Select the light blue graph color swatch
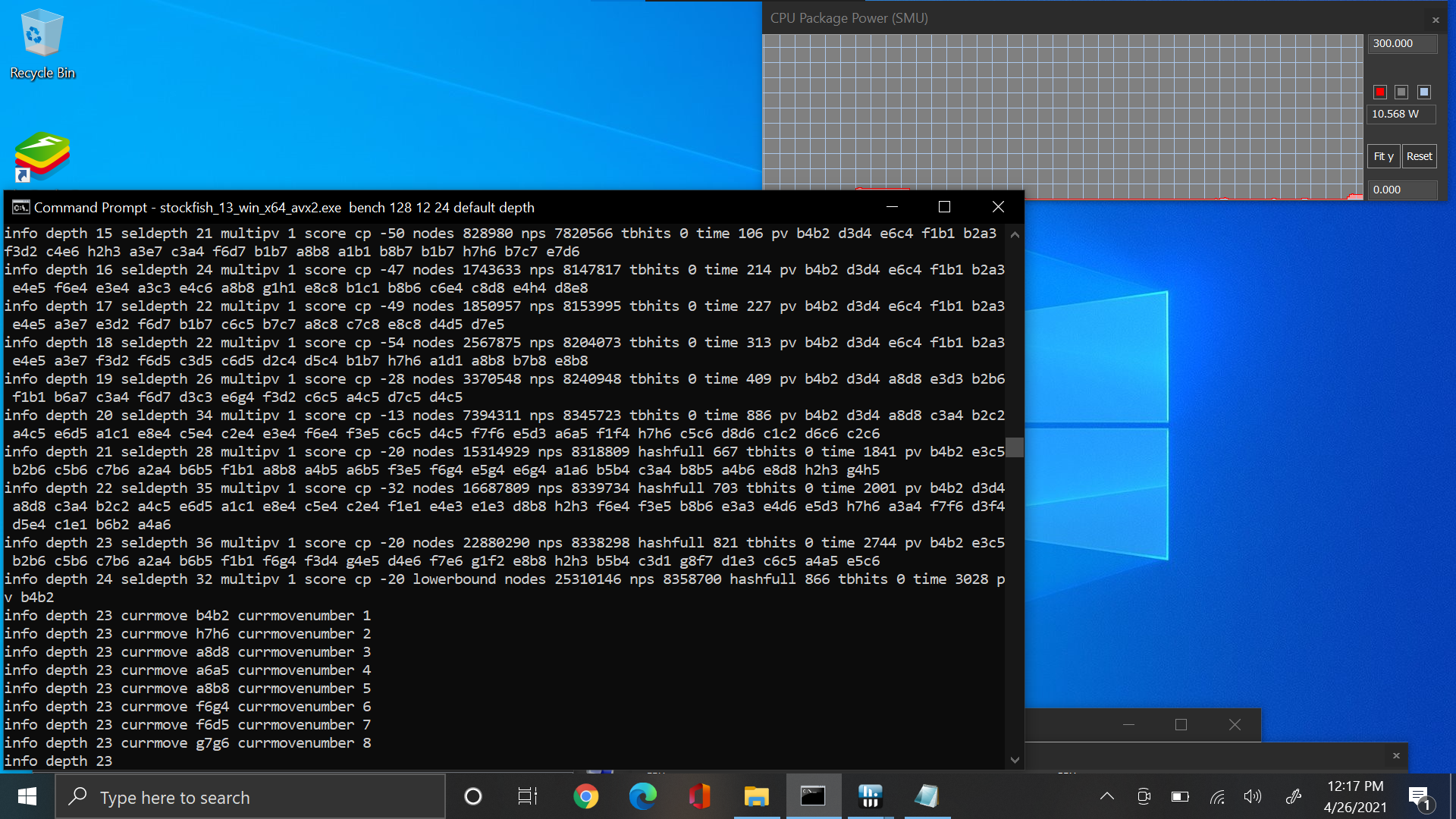The height and width of the screenshot is (819, 1456). [x=1424, y=92]
